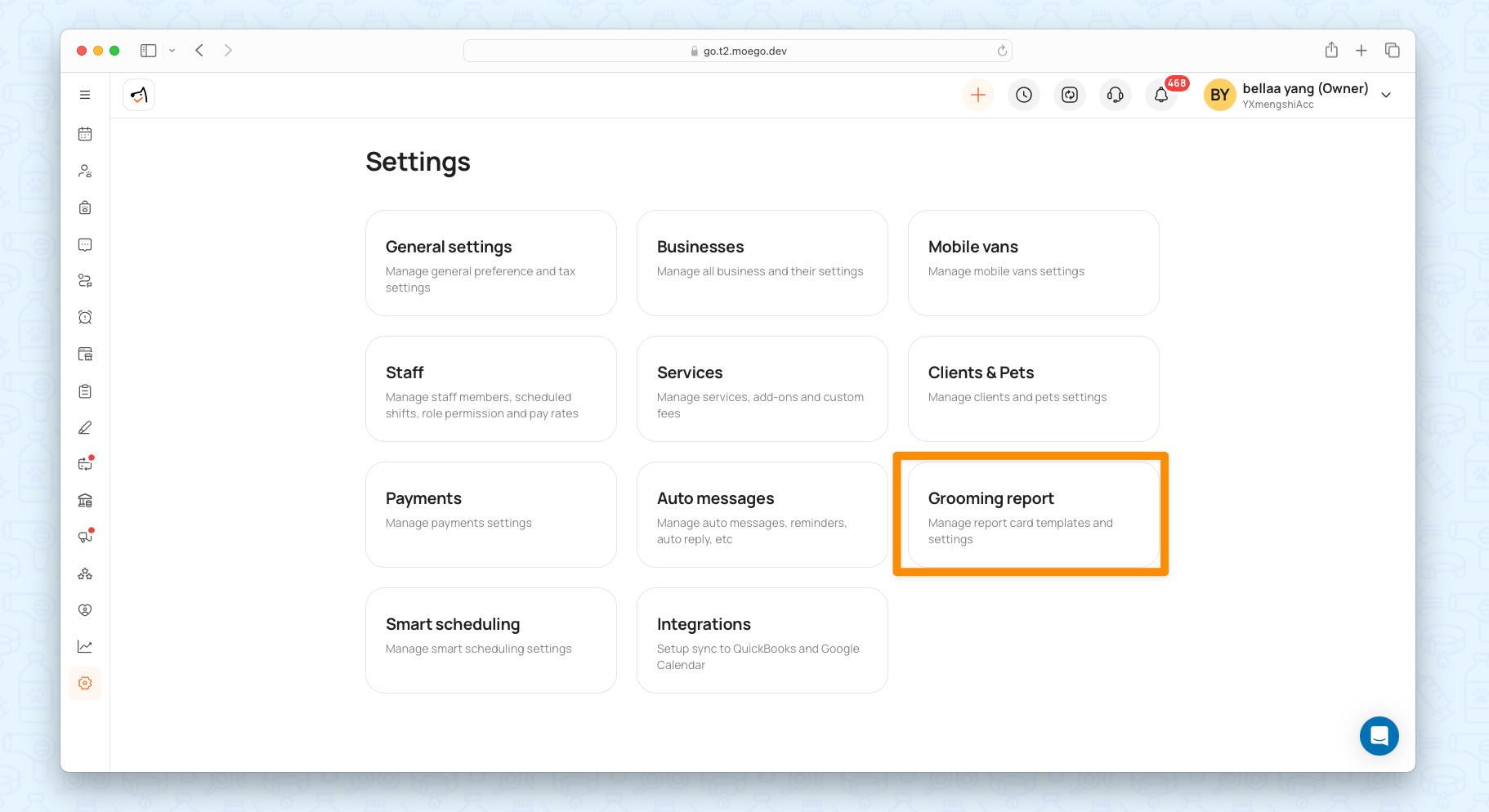Open the Integrations settings card
Viewport: 1489px width, 812px height.
pyautogui.click(x=762, y=640)
